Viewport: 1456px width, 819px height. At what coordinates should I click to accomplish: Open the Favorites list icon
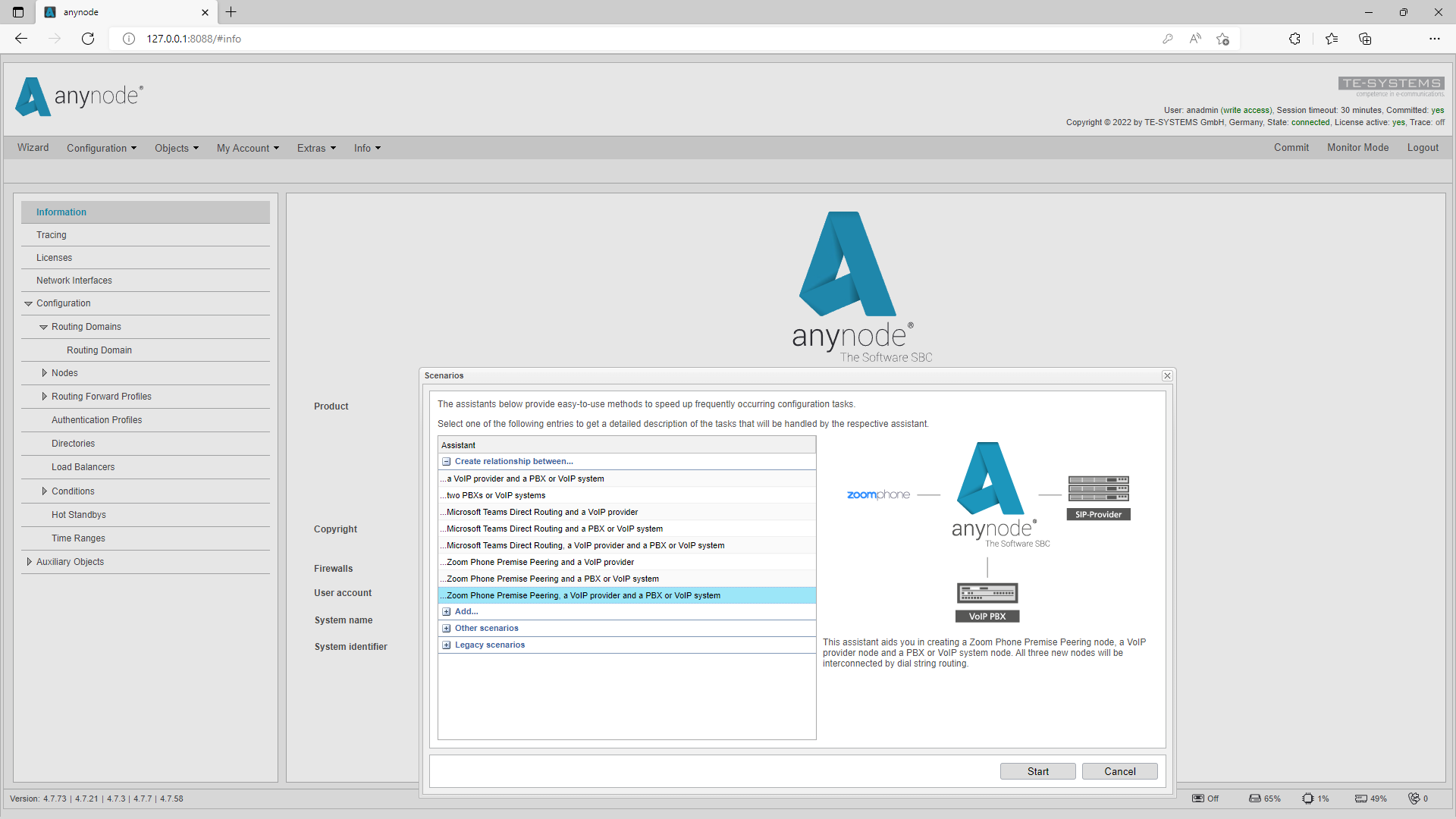1332,39
